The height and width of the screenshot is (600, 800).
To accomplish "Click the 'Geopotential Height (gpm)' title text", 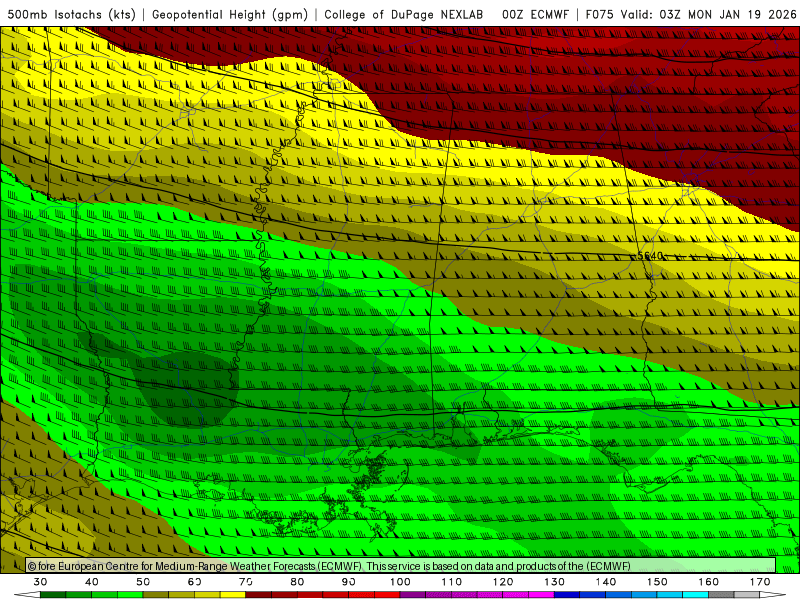I will pyautogui.click(x=230, y=14).
